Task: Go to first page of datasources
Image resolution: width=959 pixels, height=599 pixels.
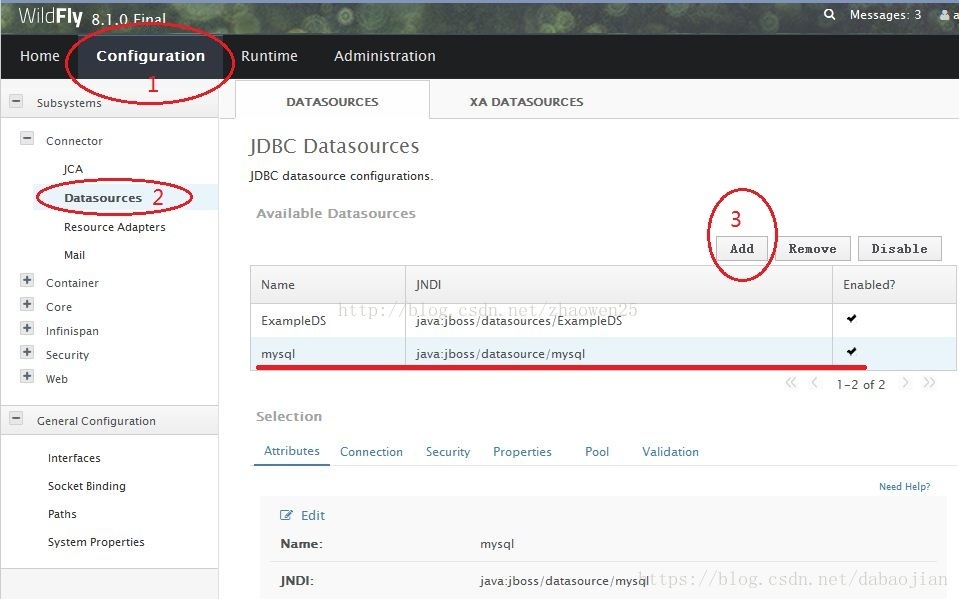Action: 791,383
